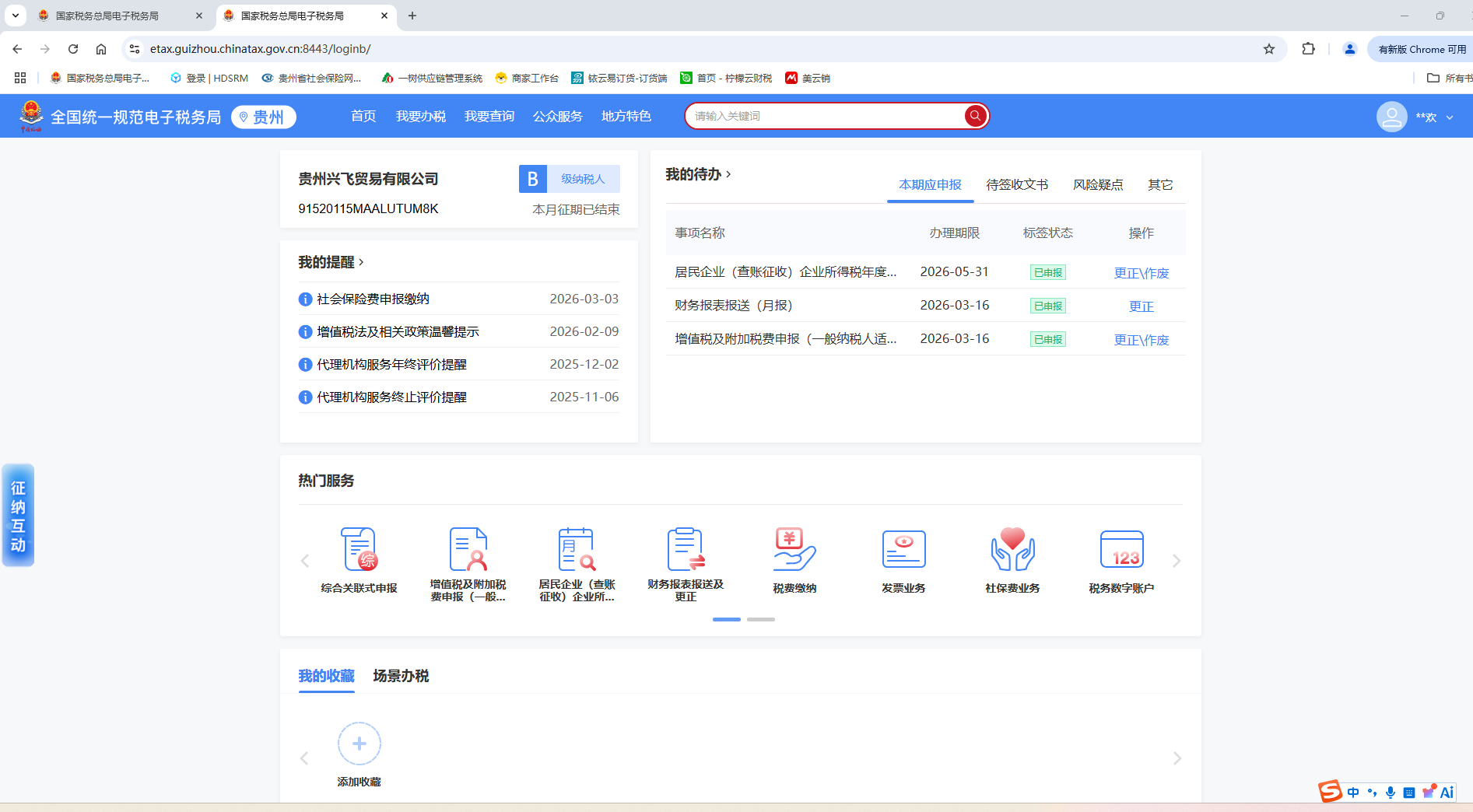
Task: Open the 发票业务 invoice icon
Action: [903, 551]
